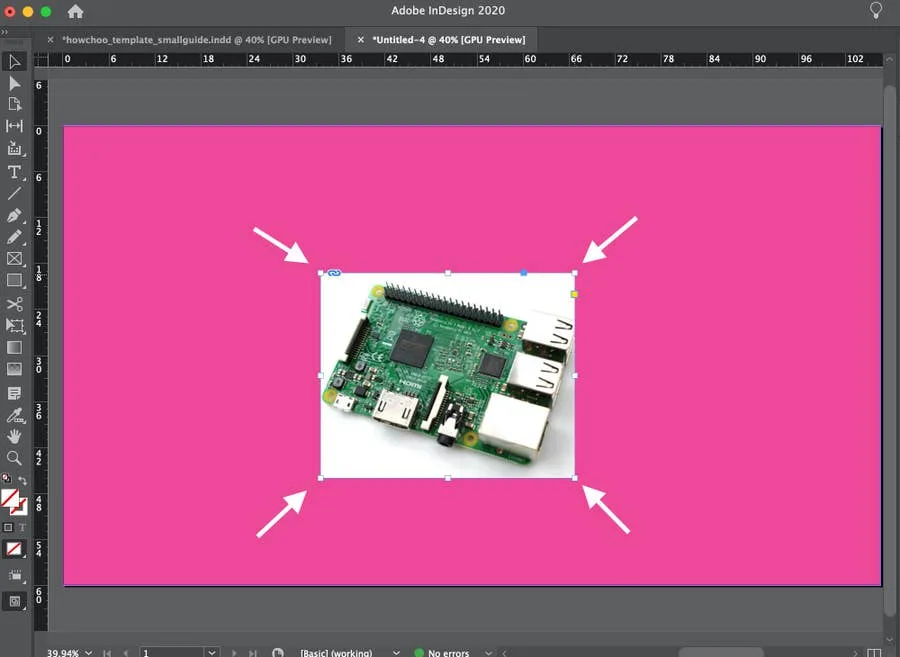Open the preflight profile dropdown
The height and width of the screenshot is (657, 900).
click(x=397, y=653)
